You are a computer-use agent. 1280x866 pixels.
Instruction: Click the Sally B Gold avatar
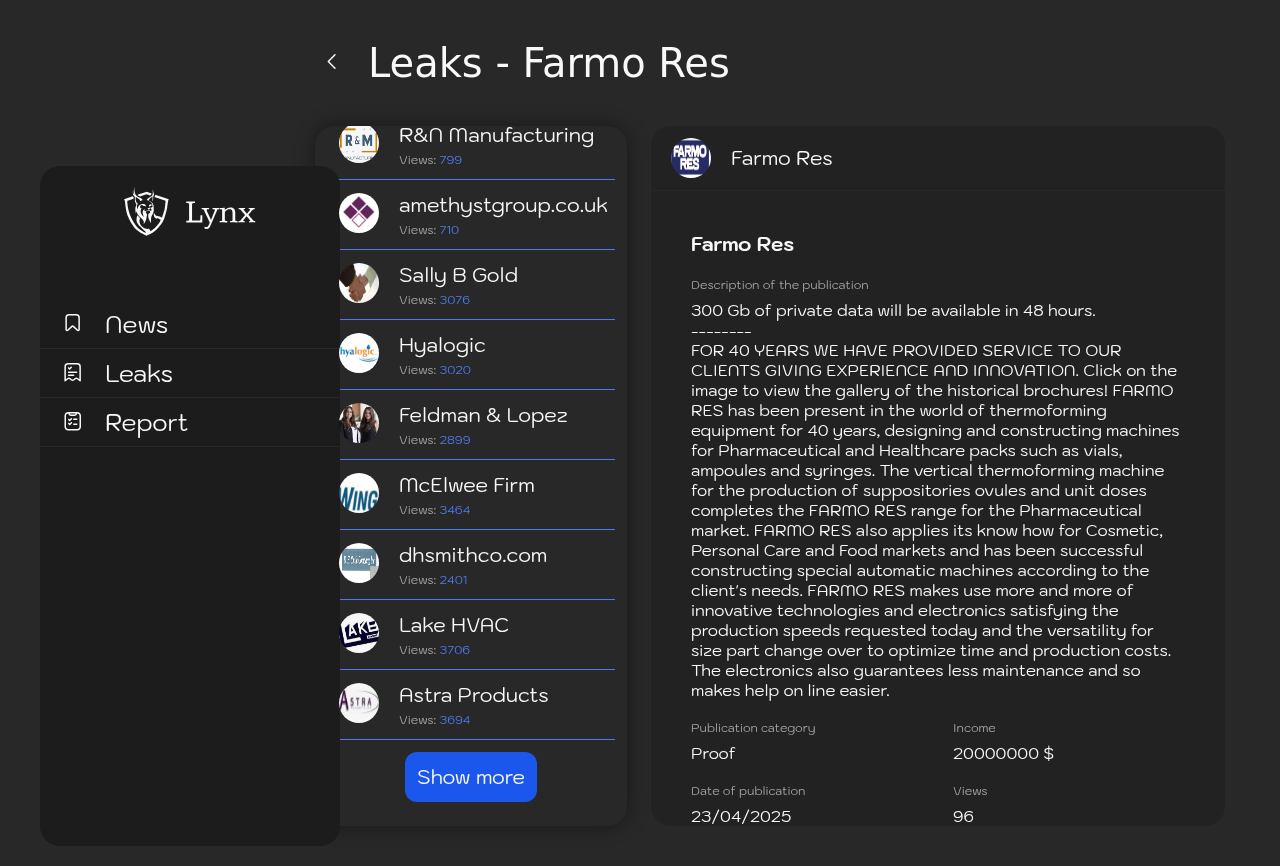(x=359, y=283)
